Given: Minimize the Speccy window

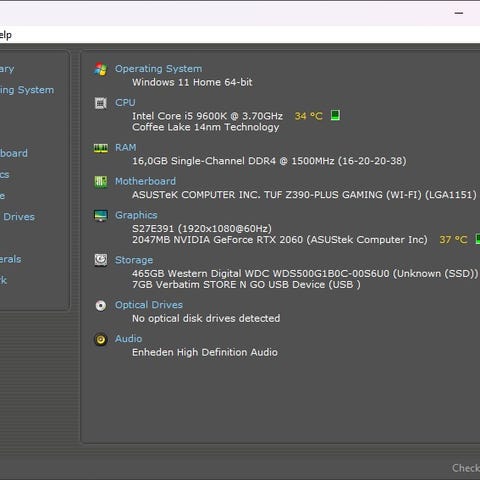Looking at the screenshot, I should [x=459, y=13].
